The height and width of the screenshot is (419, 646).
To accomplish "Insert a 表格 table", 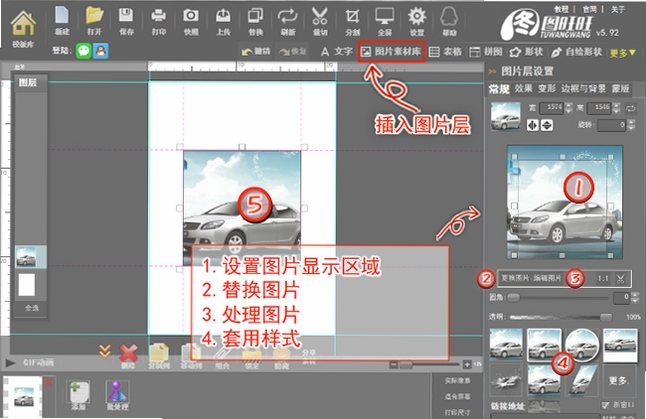I will [445, 51].
